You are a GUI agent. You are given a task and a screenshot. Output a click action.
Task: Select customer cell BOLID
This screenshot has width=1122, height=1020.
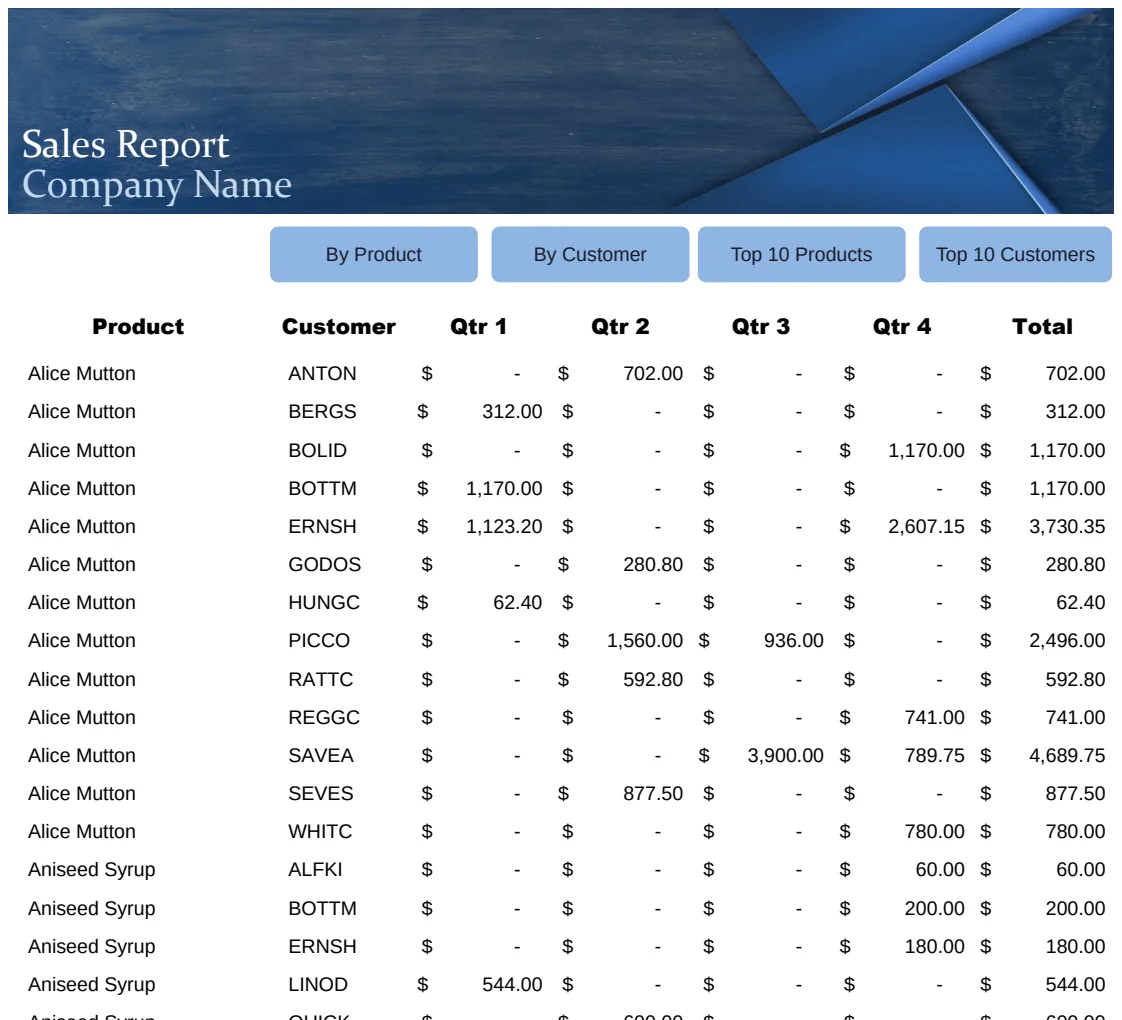(318, 450)
